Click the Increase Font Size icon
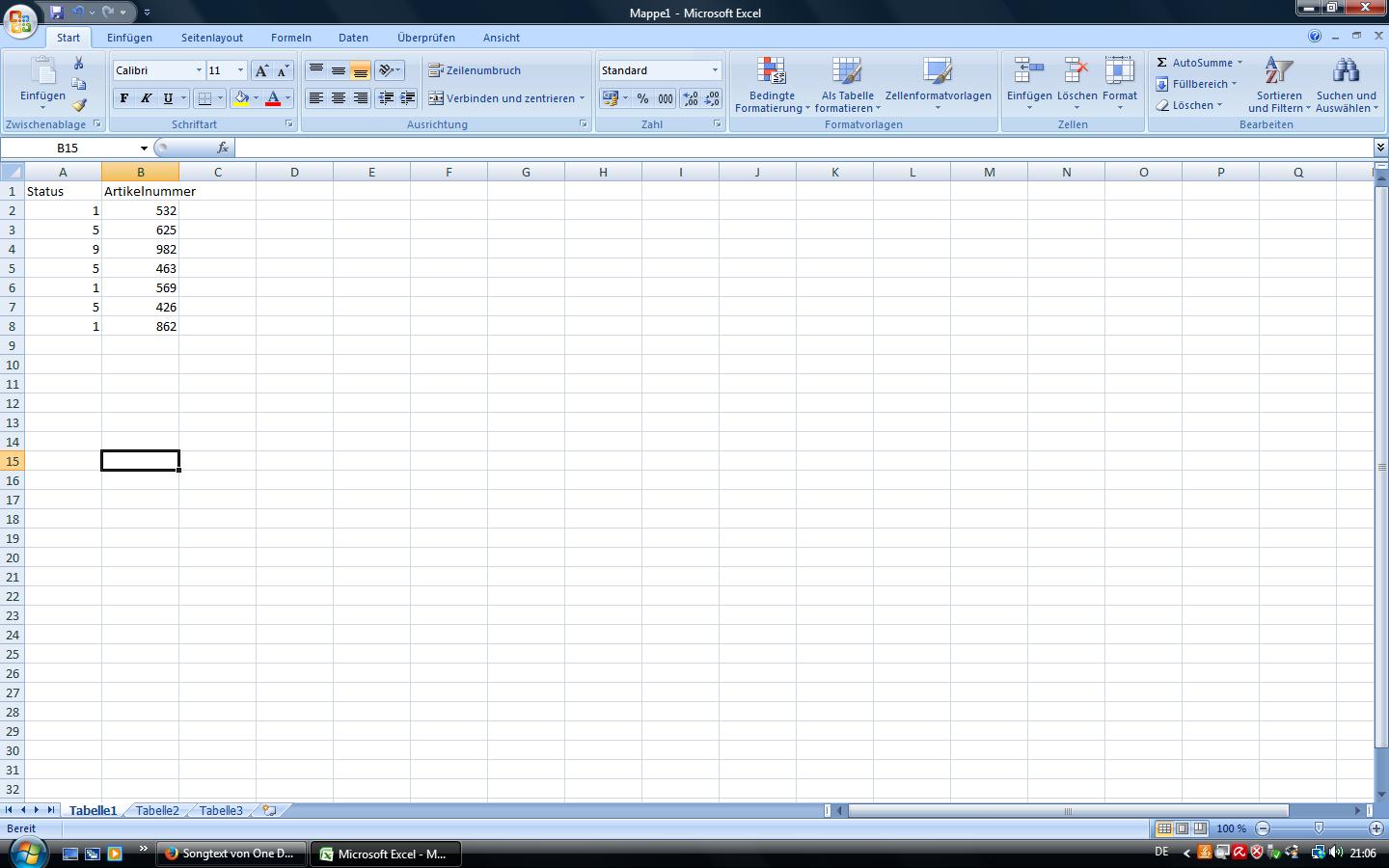This screenshot has height=868, width=1389. [261, 70]
